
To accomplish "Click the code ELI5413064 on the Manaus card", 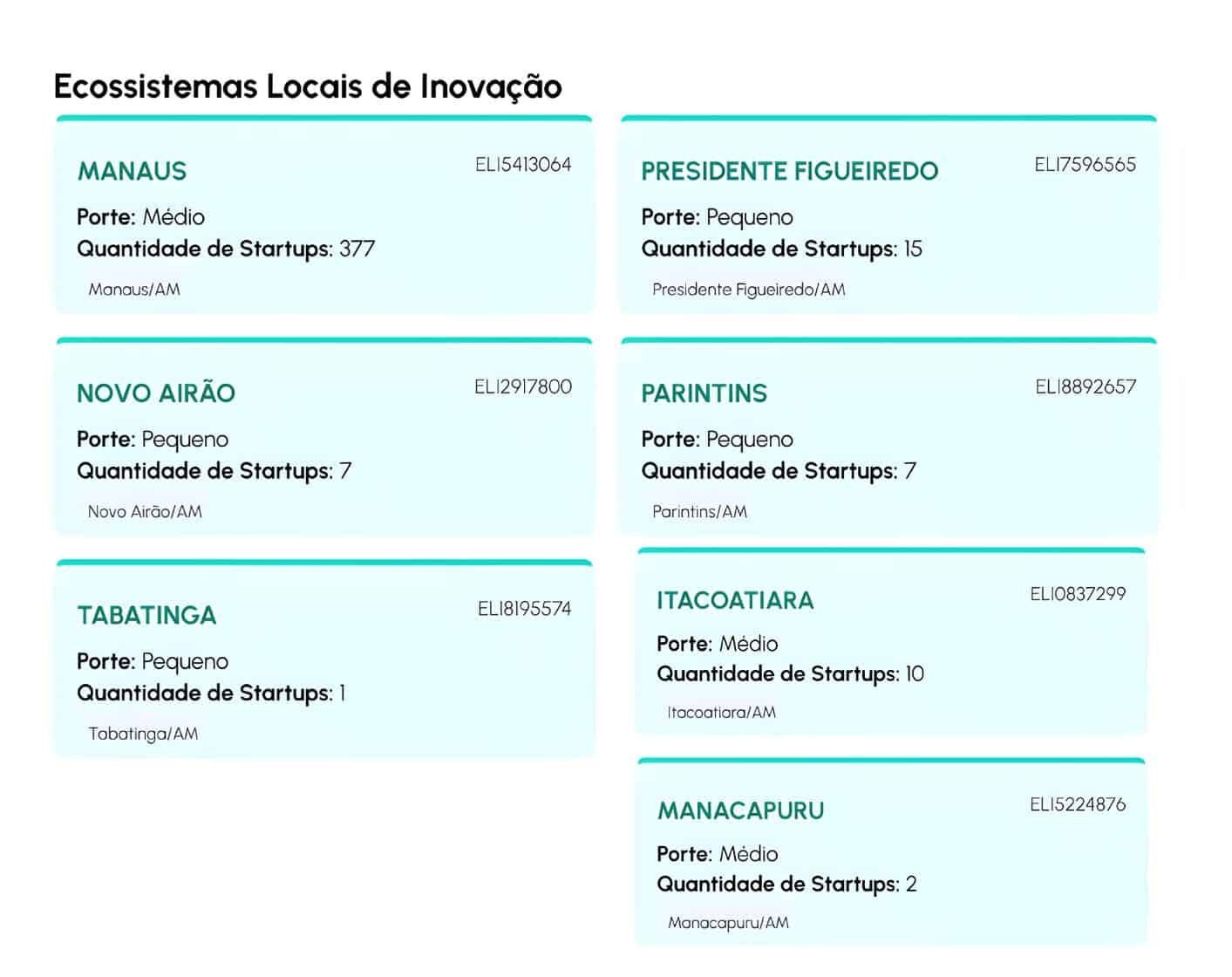I will click(523, 165).
